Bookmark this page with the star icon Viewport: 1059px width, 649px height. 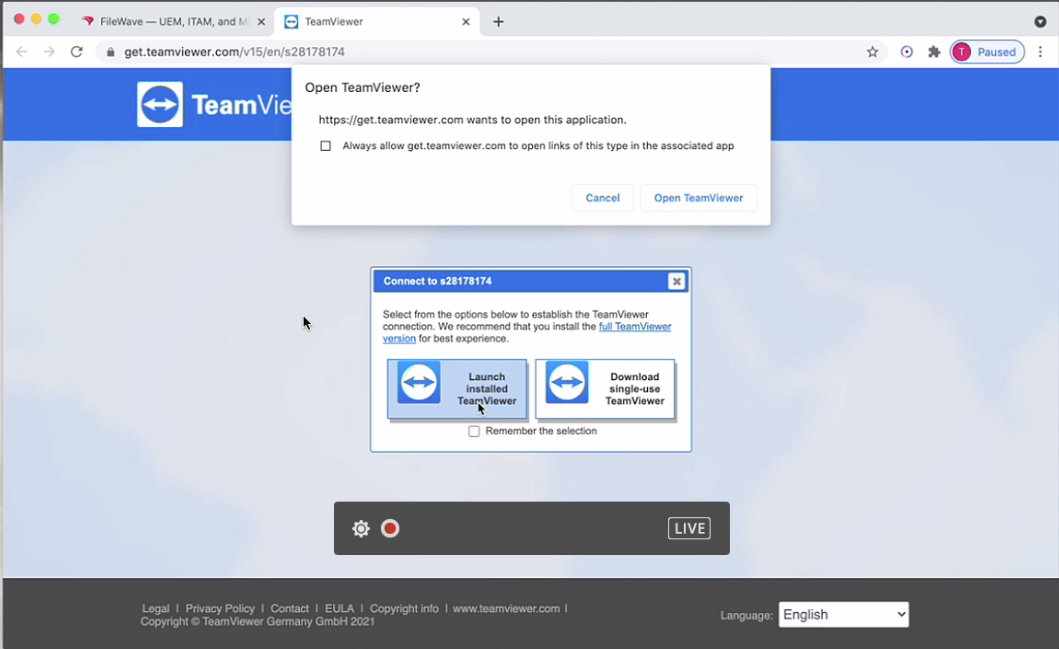(x=873, y=52)
